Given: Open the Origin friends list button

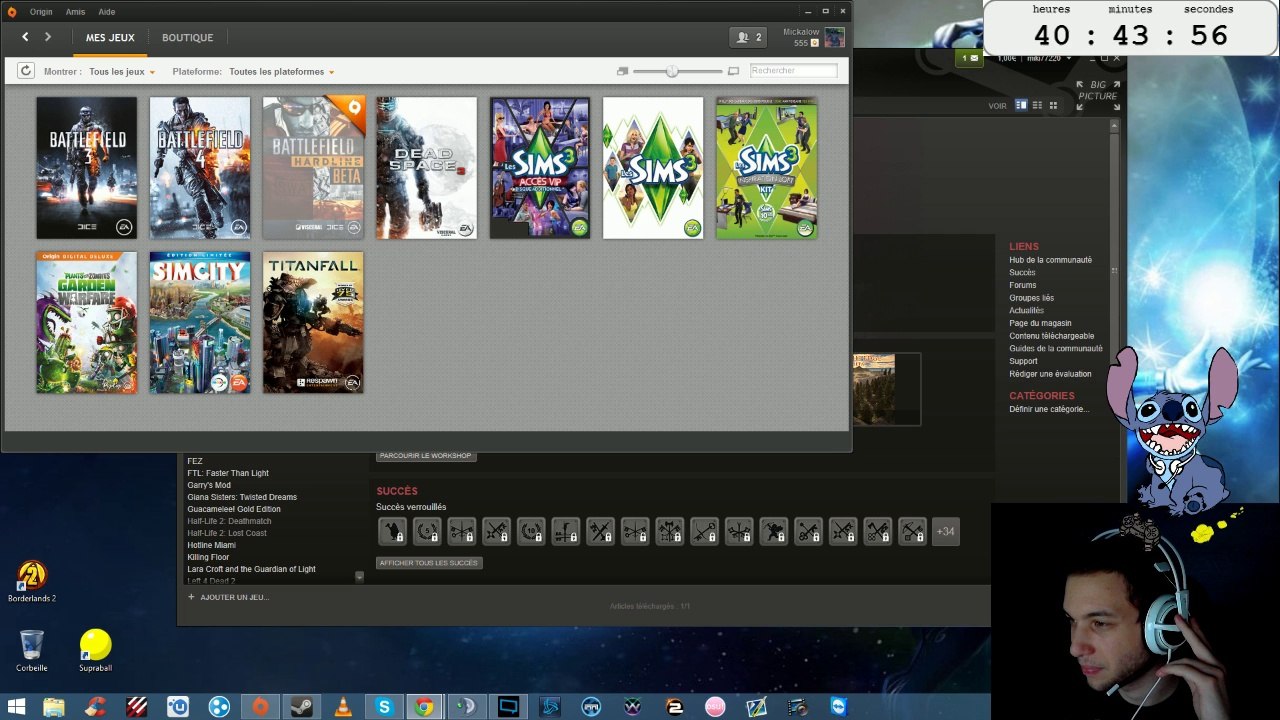Looking at the screenshot, I should coord(748,37).
